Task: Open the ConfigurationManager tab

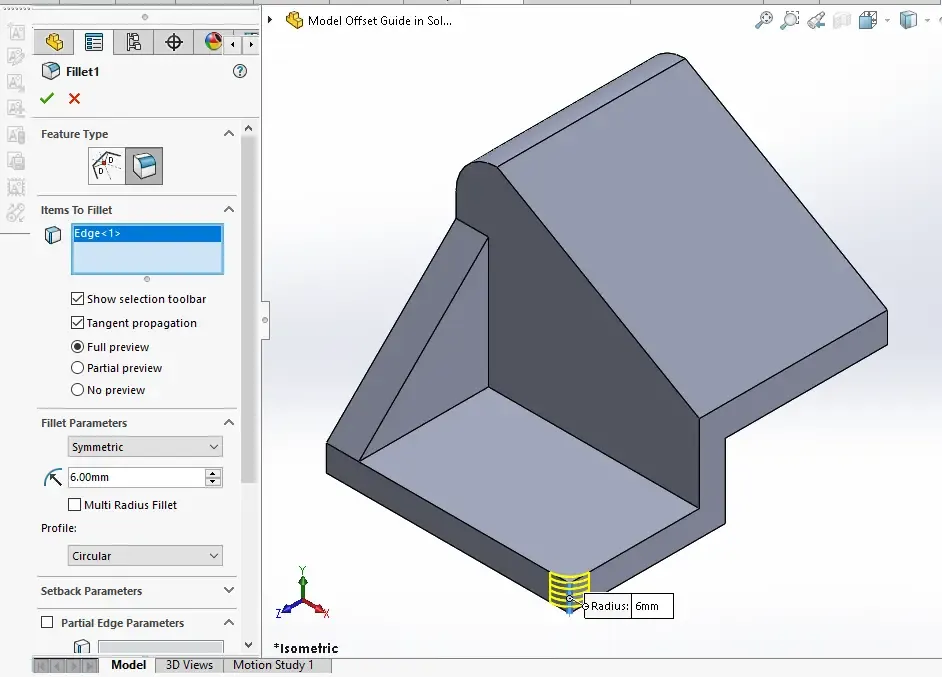Action: pyautogui.click(x=134, y=42)
